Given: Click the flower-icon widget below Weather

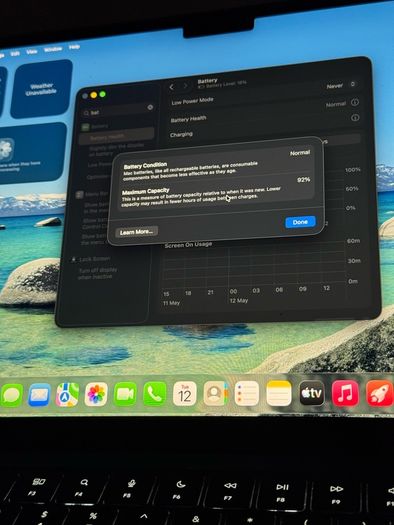Looking at the screenshot, I should (x=33, y=153).
